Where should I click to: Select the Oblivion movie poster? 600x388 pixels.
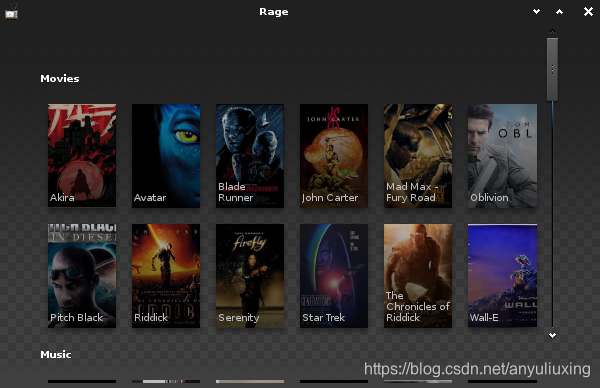[502, 155]
